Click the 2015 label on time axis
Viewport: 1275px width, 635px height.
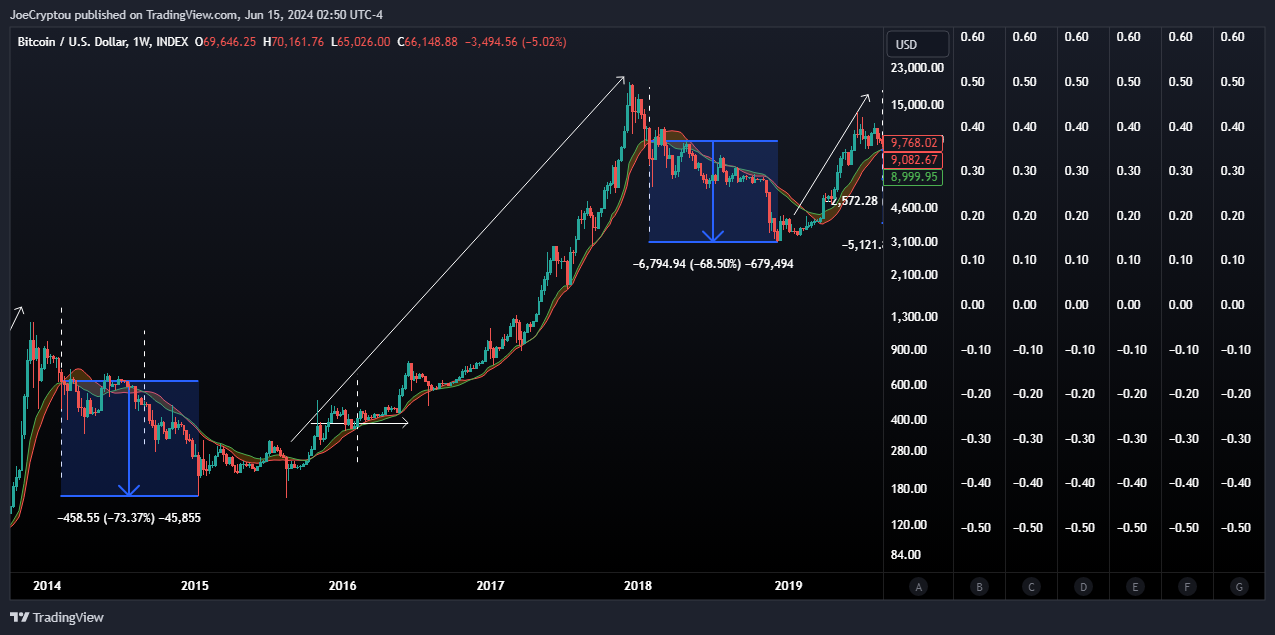[x=194, y=587]
